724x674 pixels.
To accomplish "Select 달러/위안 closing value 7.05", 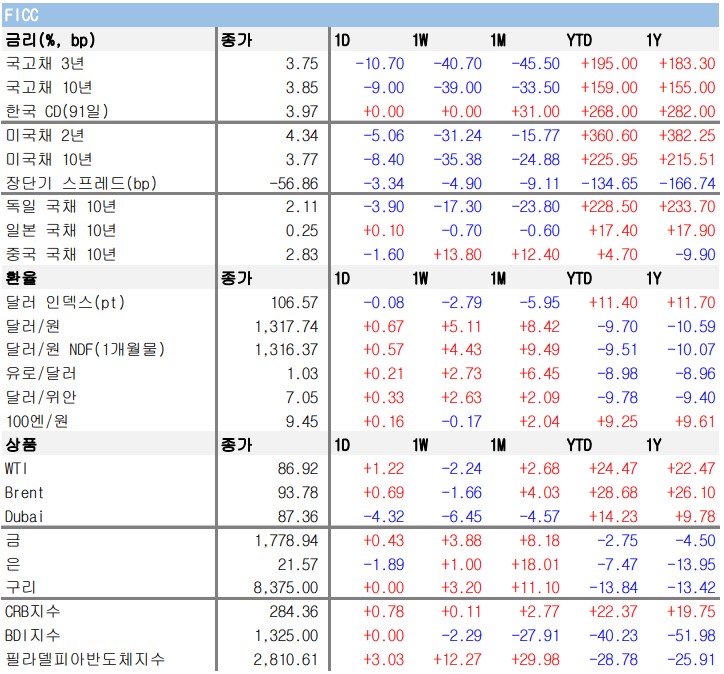I will tap(302, 398).
